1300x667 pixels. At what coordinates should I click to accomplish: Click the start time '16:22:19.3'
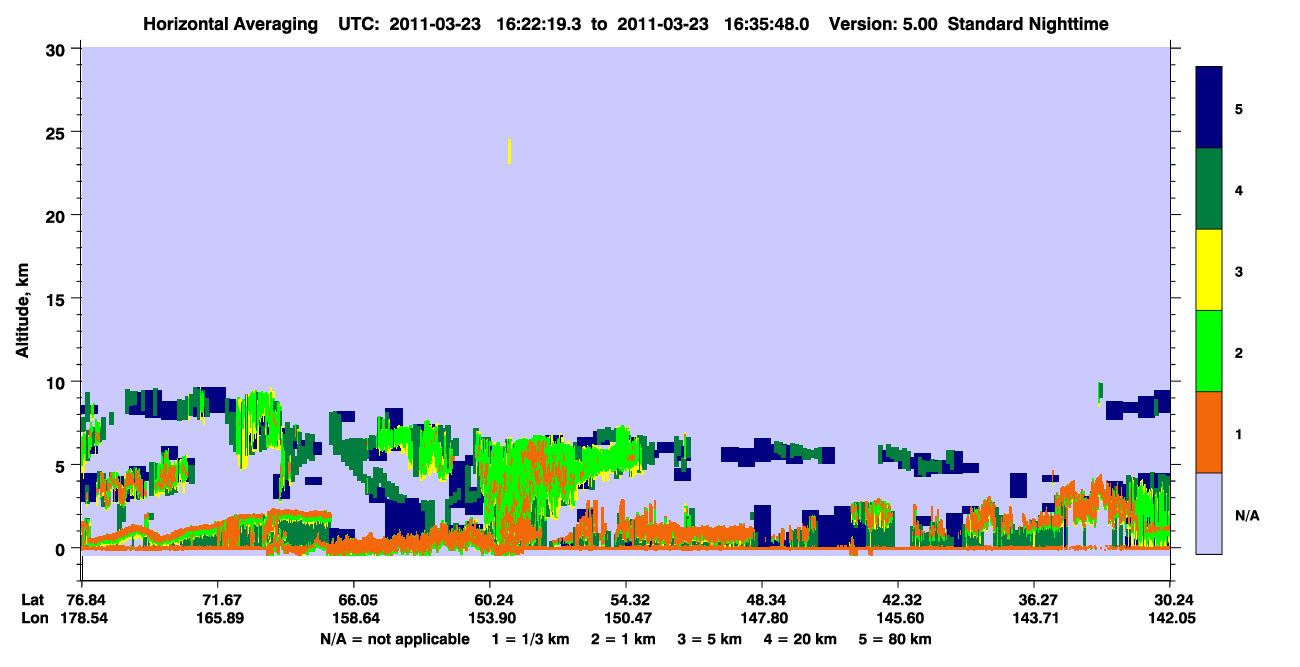pos(539,24)
